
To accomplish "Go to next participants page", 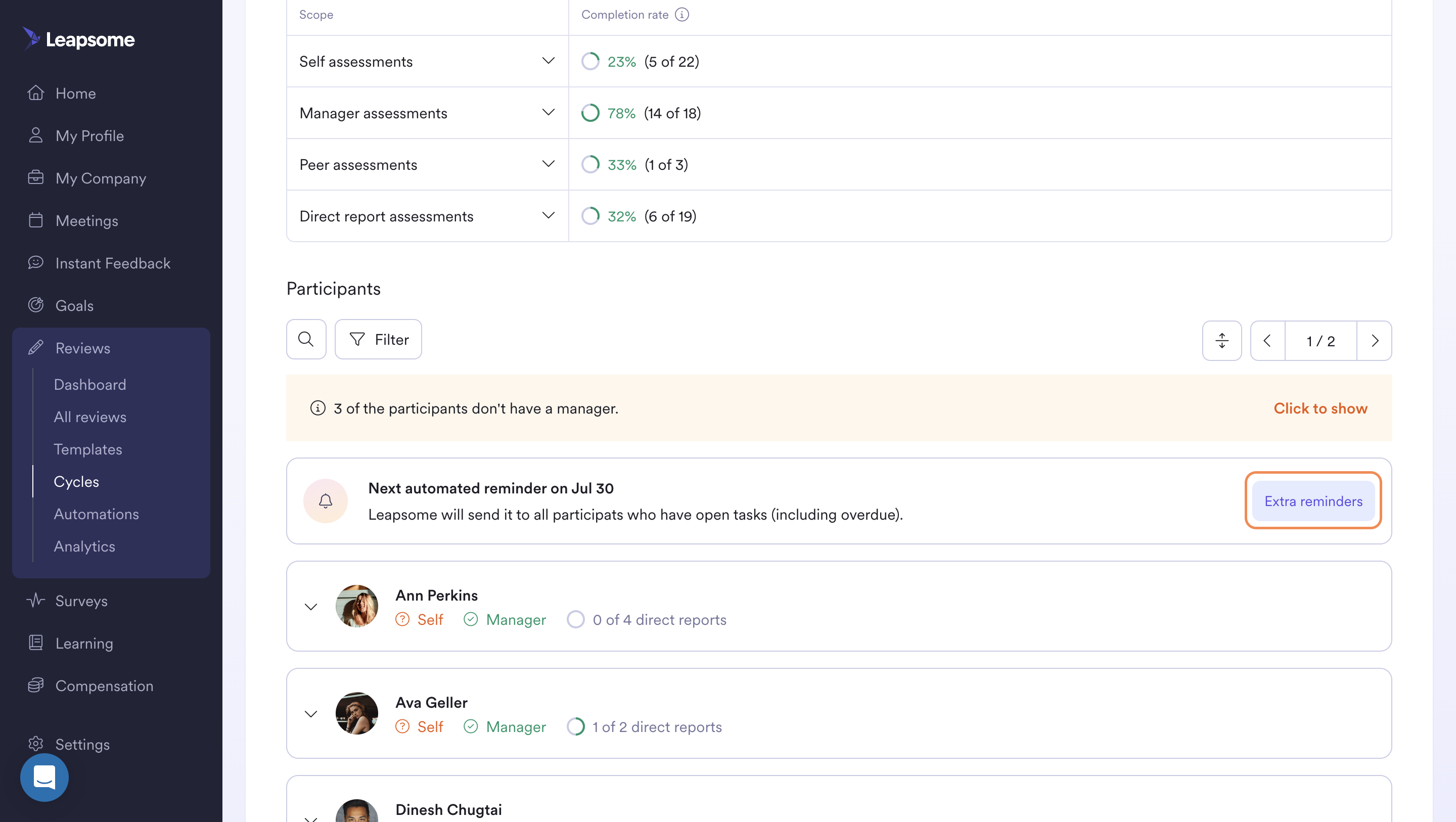I will pyautogui.click(x=1375, y=340).
